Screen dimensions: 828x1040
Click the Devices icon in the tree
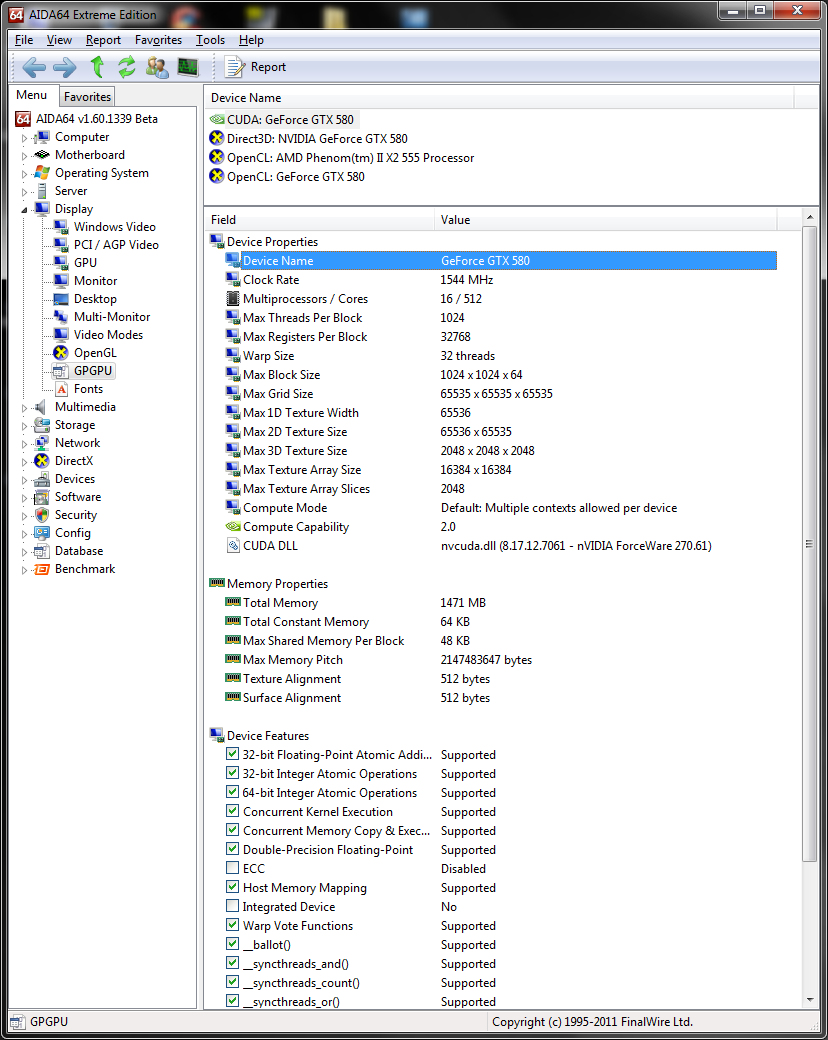pyautogui.click(x=42, y=479)
